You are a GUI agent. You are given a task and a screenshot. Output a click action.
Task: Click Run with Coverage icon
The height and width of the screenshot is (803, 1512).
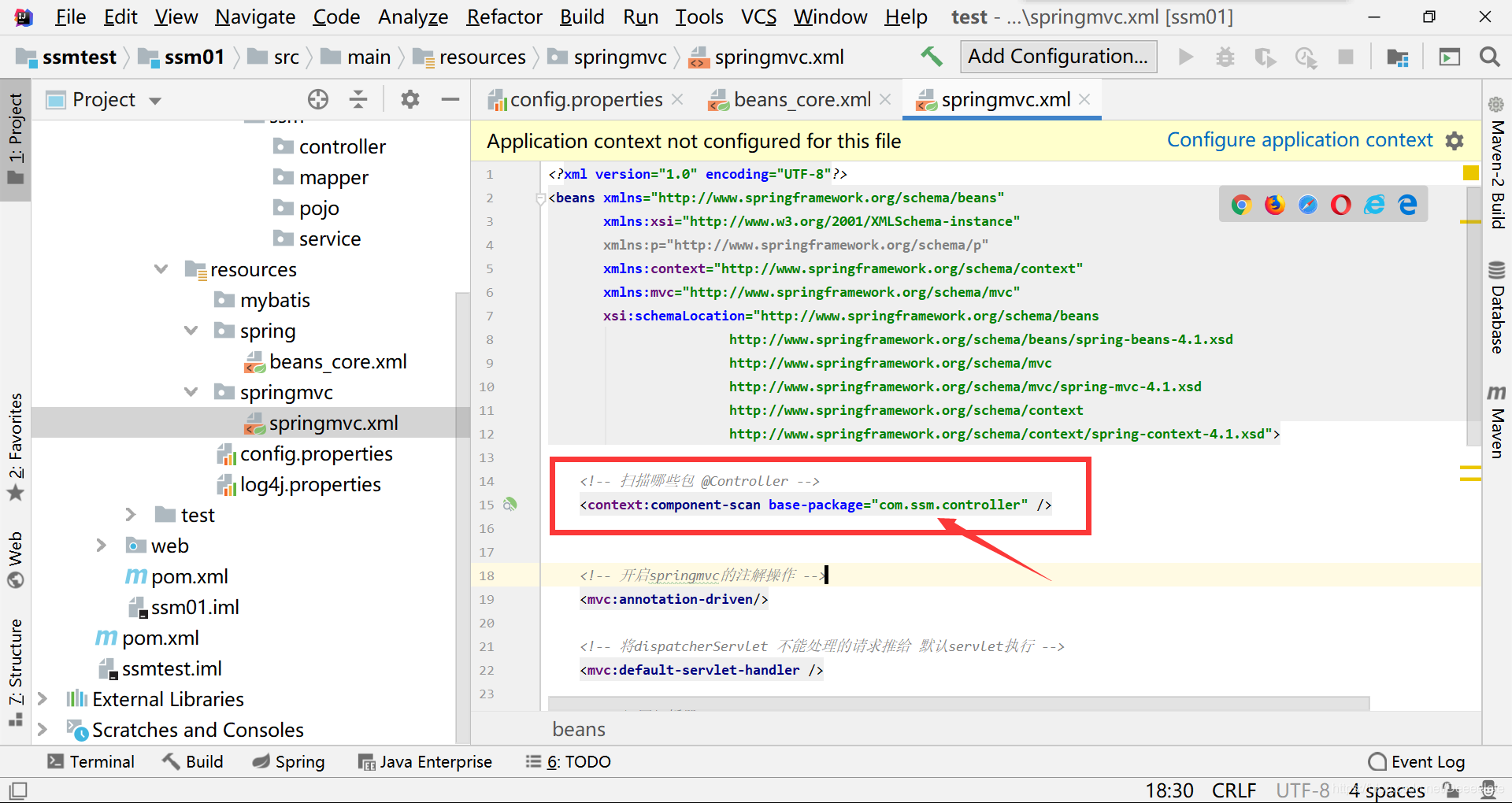[1266, 57]
